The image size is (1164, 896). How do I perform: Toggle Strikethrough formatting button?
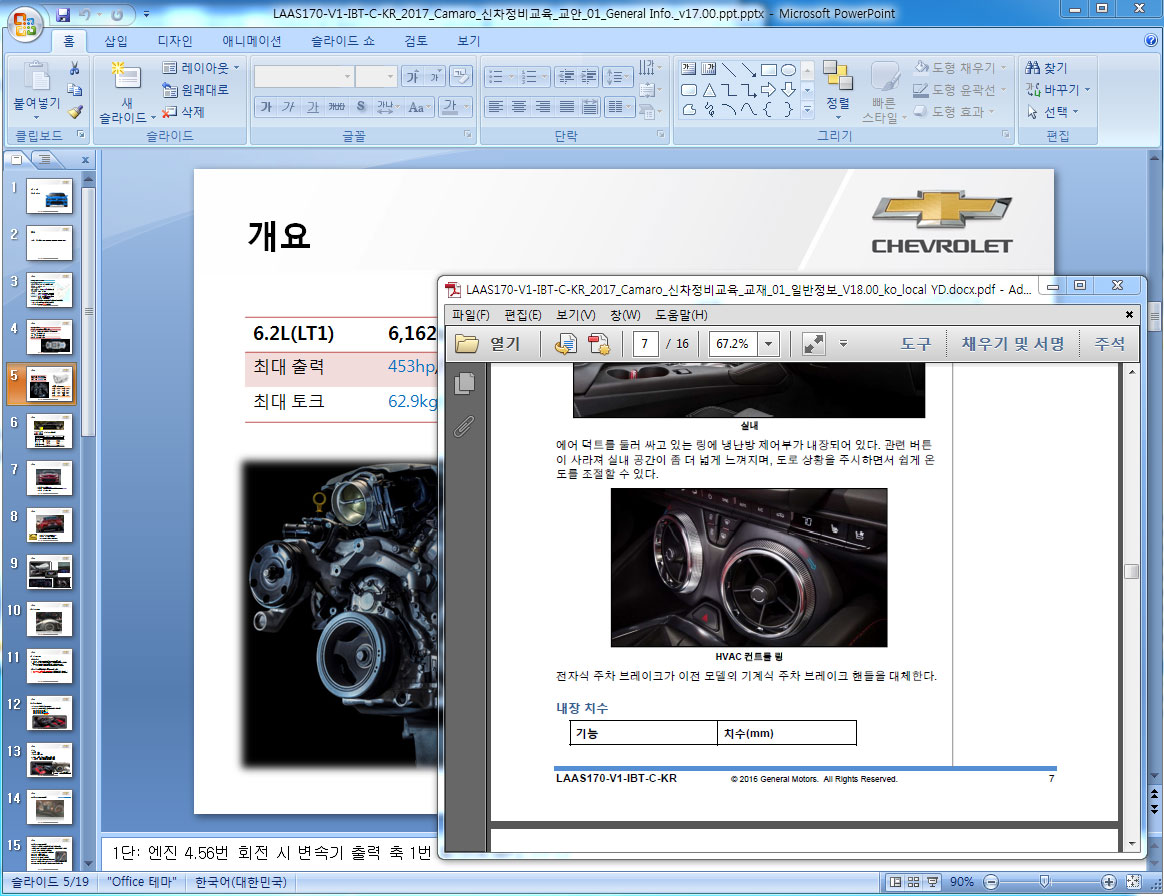click(337, 107)
